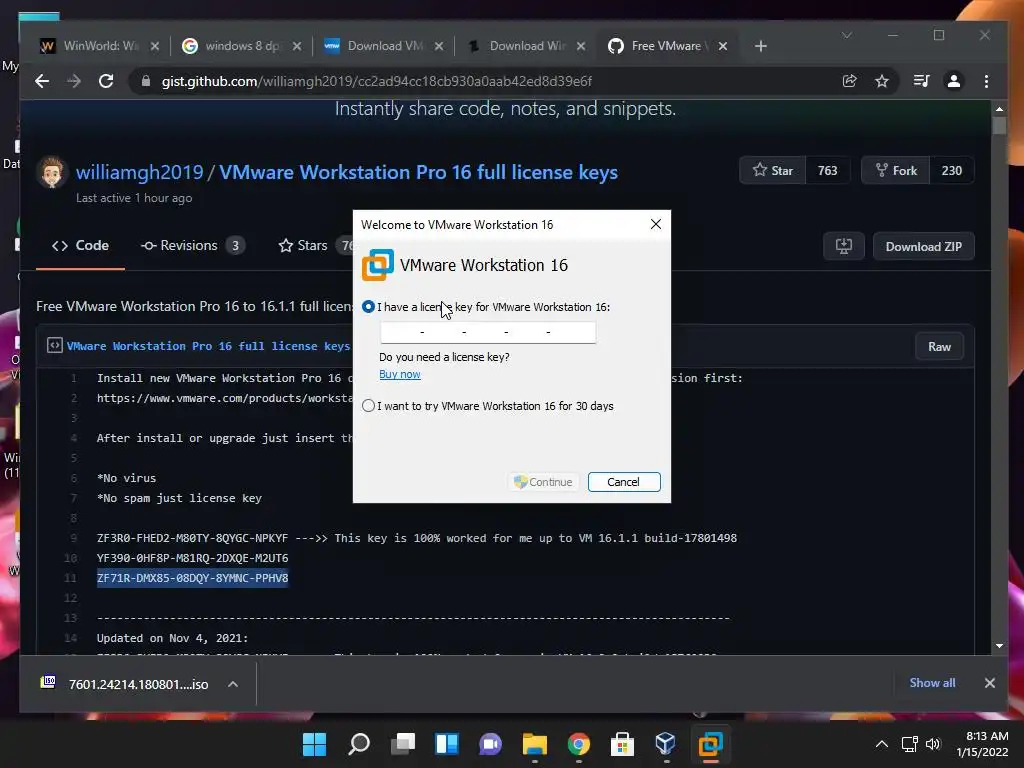Go back in Chrome
The width and height of the screenshot is (1024, 768).
(x=42, y=81)
